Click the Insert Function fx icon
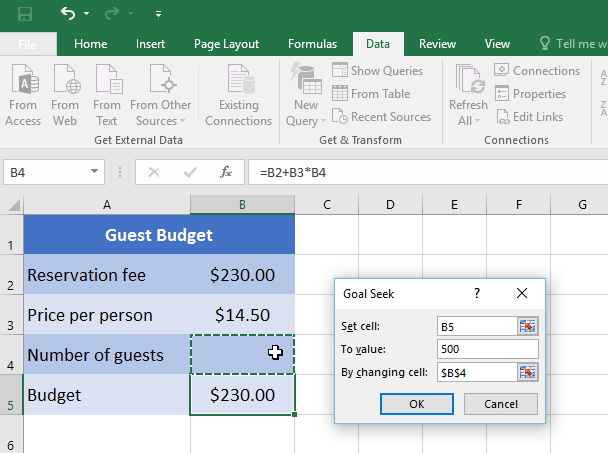 [226, 172]
